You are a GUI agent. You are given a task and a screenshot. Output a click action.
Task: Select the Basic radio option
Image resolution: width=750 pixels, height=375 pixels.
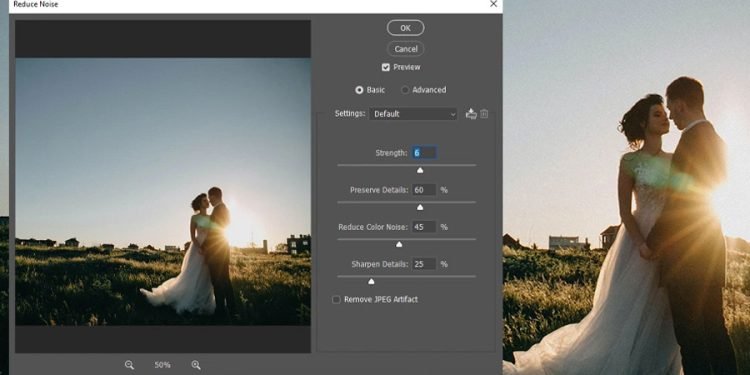[359, 90]
